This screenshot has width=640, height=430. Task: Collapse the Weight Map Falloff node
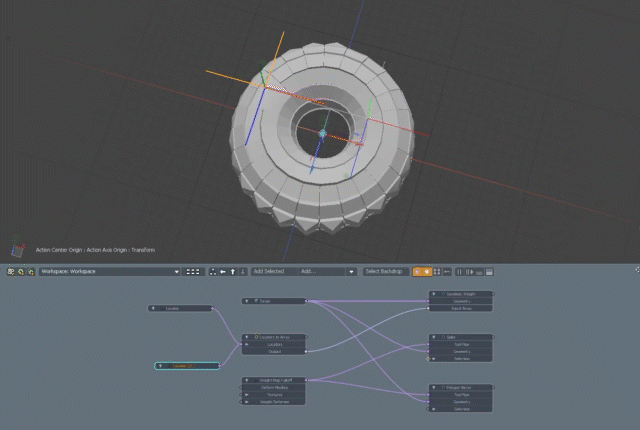pyautogui.click(x=247, y=380)
